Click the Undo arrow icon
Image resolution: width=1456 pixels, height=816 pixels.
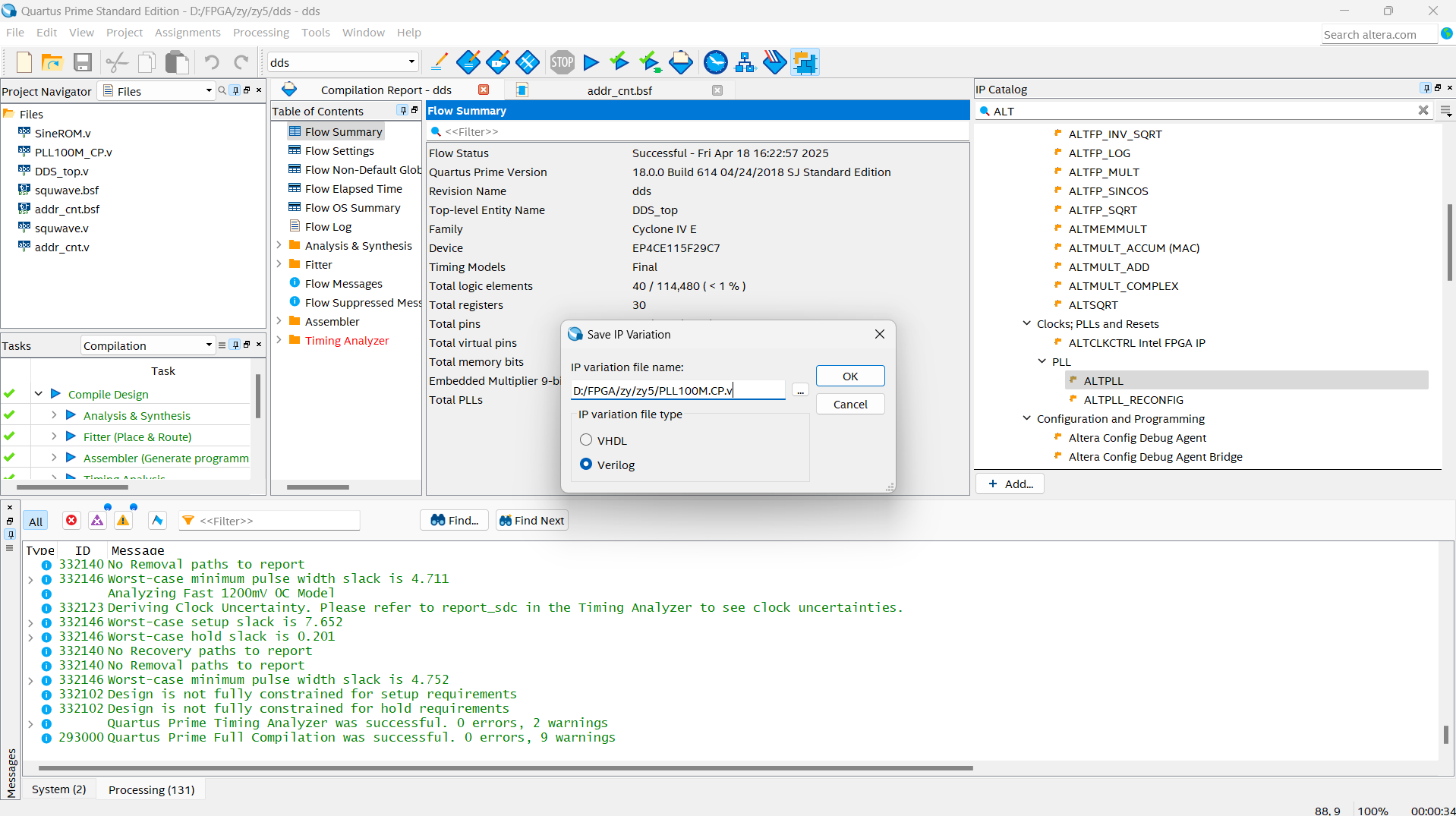[x=212, y=62]
